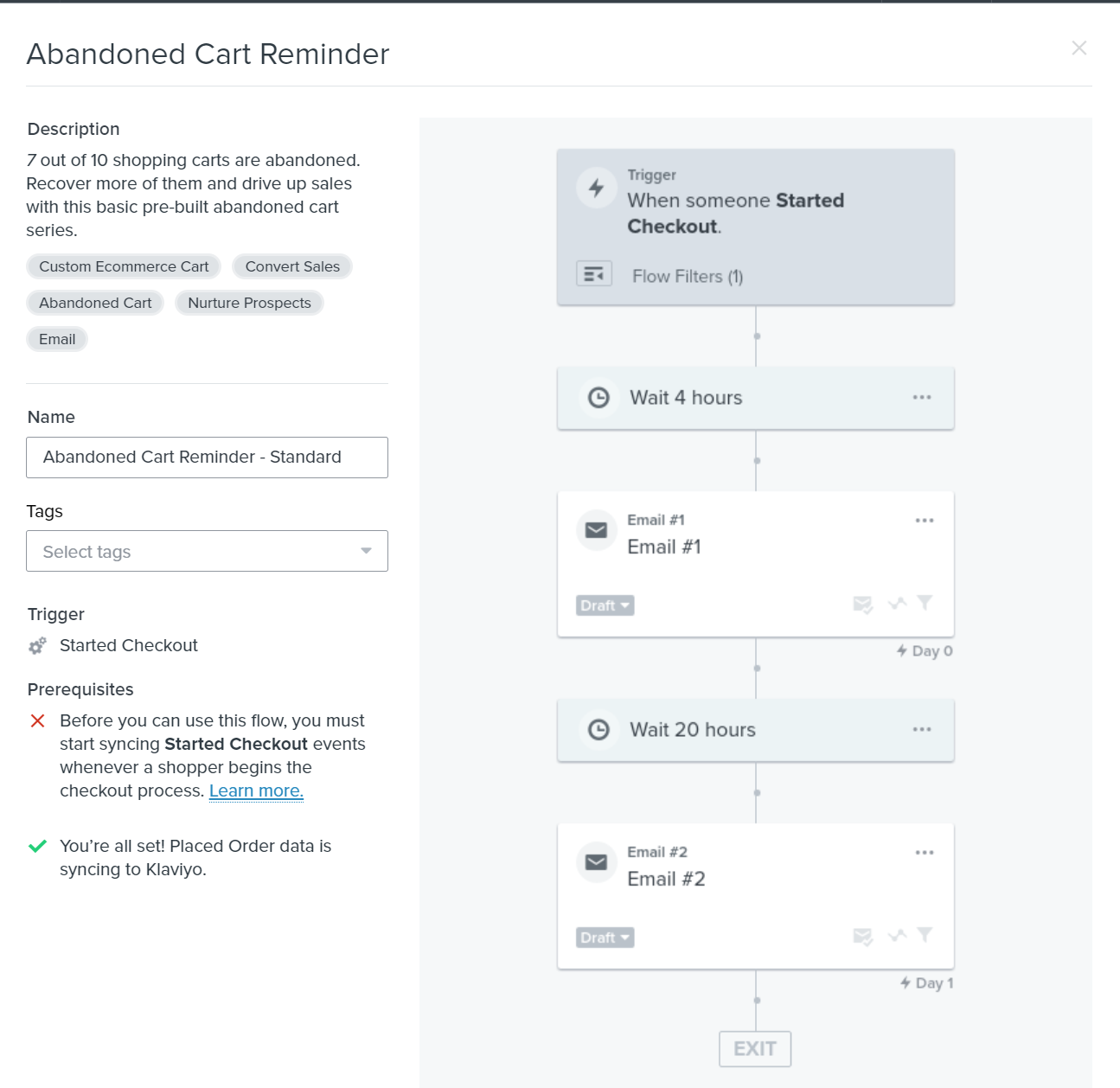Open analytics chart icon for Email #1
Viewport: 1120px width, 1088px height.
[x=897, y=604]
